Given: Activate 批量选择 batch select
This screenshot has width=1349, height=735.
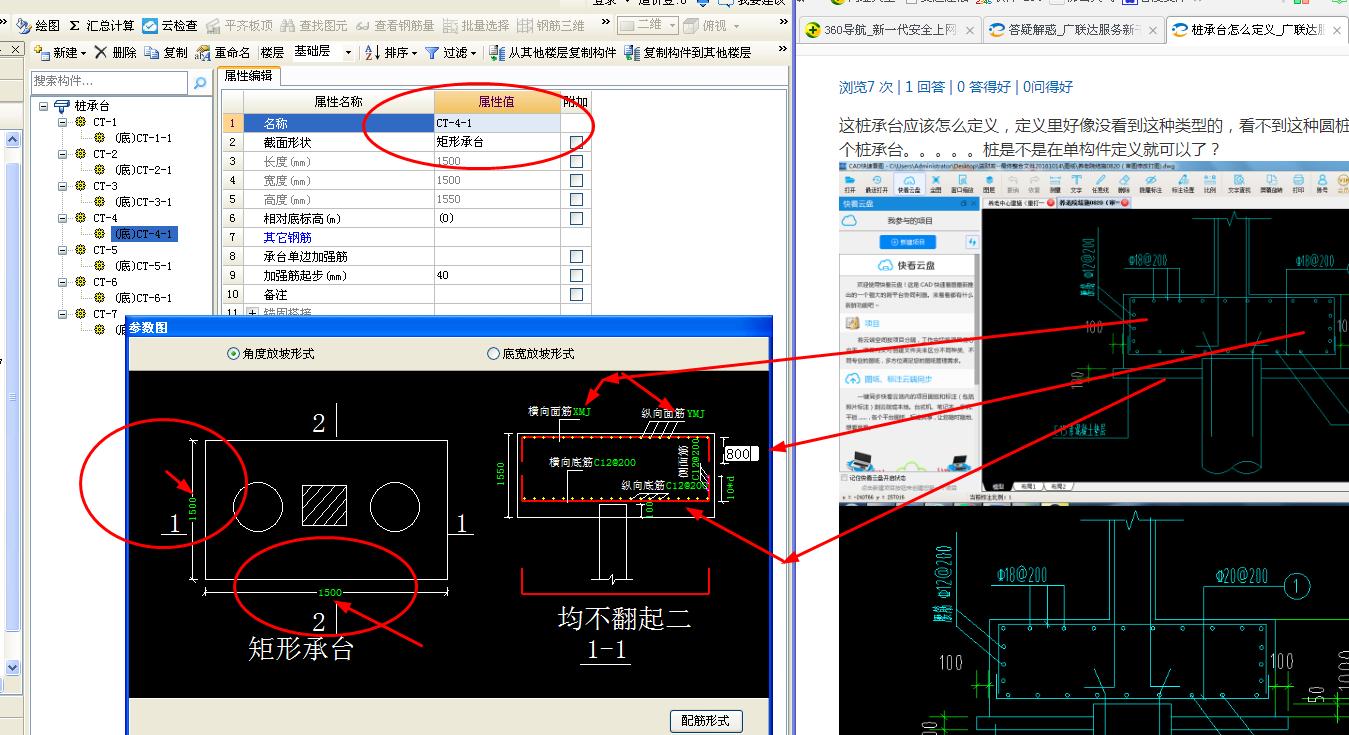Looking at the screenshot, I should (x=475, y=25).
